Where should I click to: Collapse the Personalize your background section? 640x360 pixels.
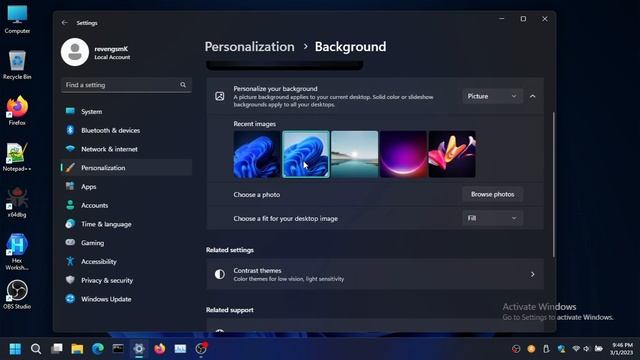[533, 96]
